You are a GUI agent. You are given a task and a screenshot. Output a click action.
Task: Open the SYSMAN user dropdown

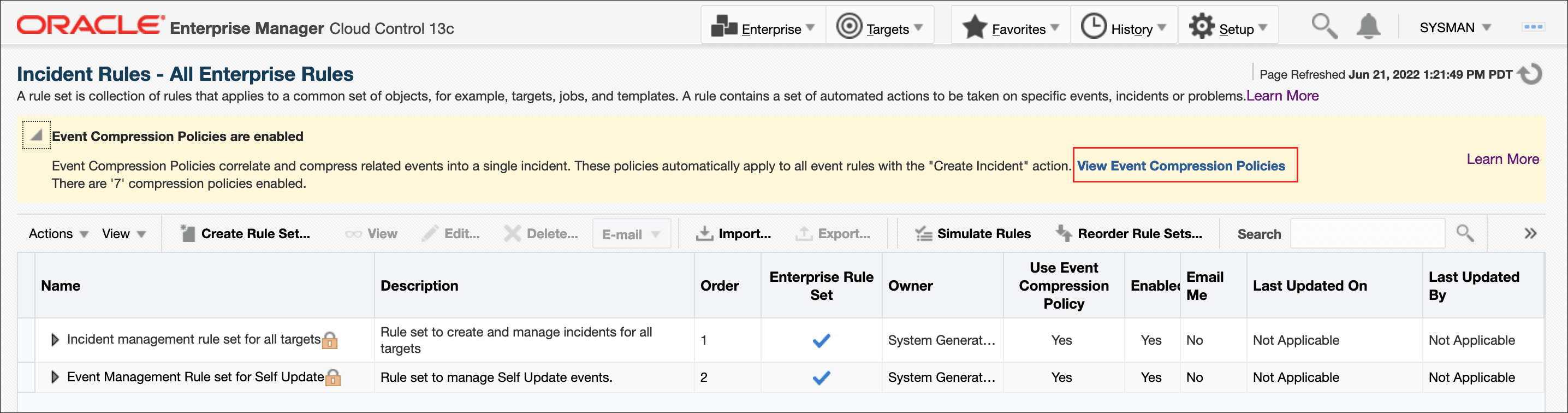coord(1455,28)
